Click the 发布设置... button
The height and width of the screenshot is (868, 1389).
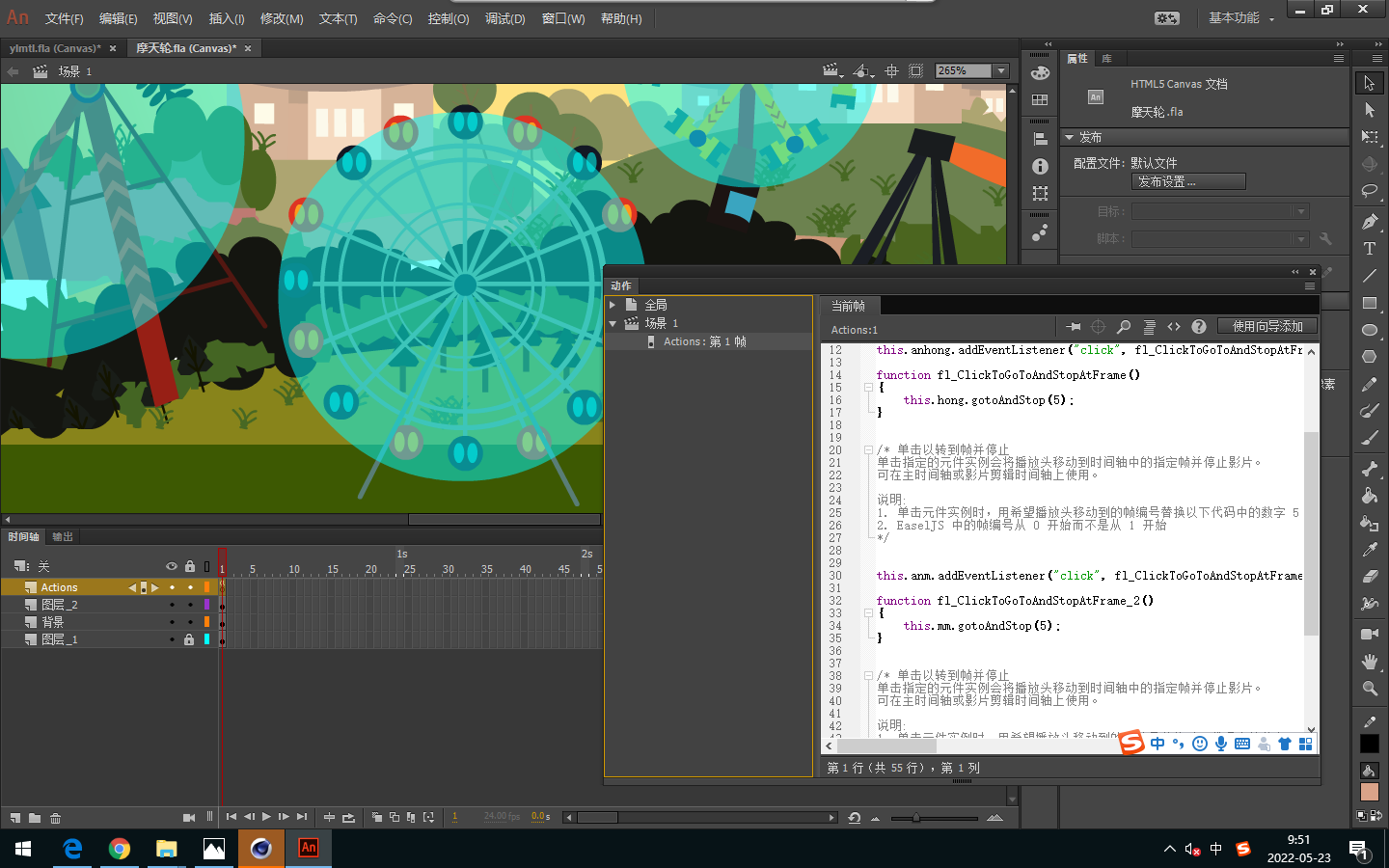coord(1187,181)
